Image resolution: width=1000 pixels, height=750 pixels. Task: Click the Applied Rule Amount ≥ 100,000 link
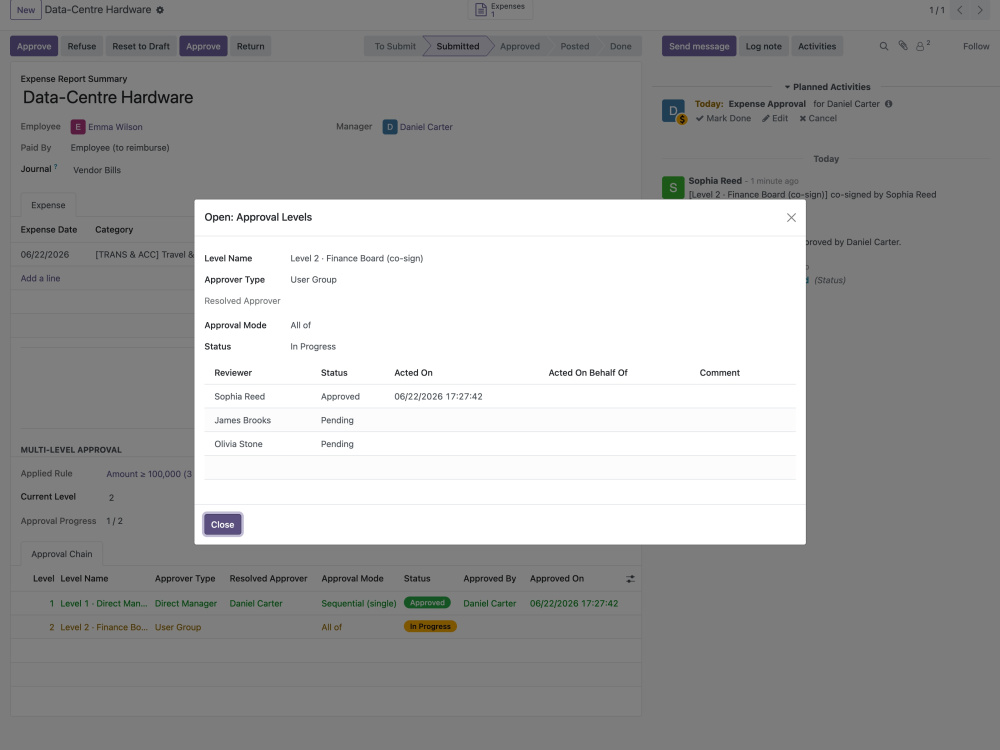click(149, 474)
